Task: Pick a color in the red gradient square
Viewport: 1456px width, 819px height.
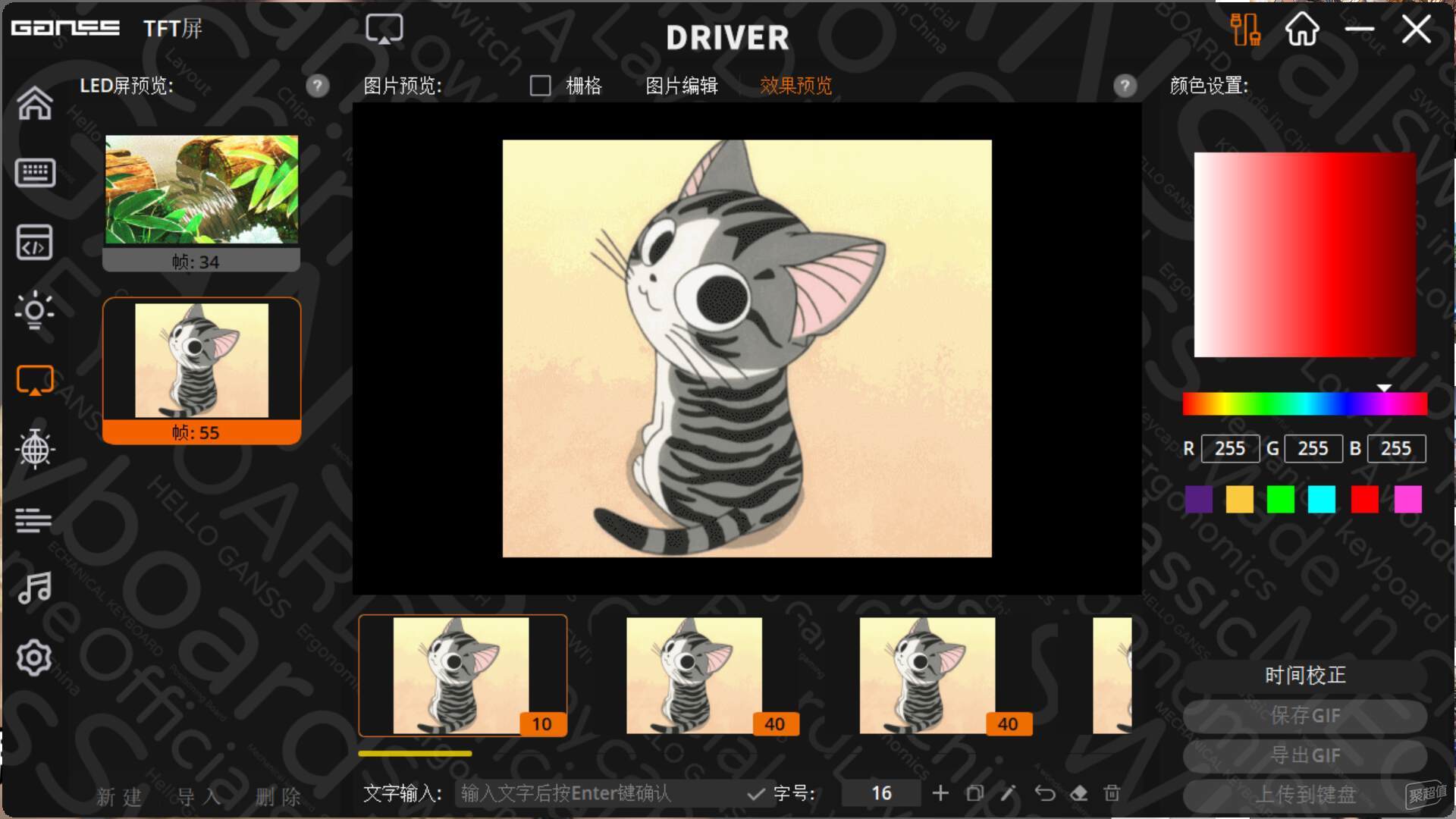Action: 1304,255
